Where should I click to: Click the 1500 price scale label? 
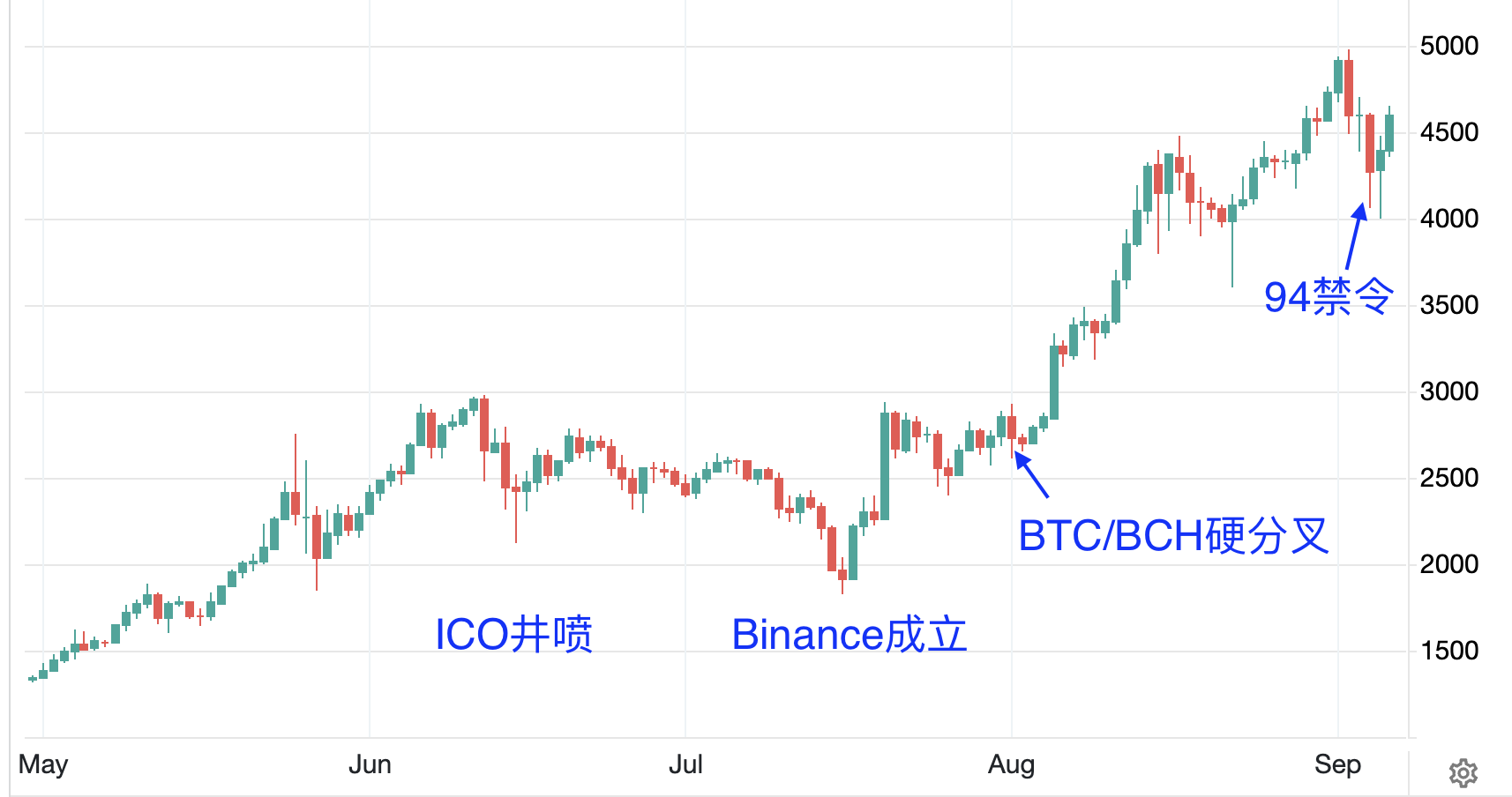tap(1449, 651)
